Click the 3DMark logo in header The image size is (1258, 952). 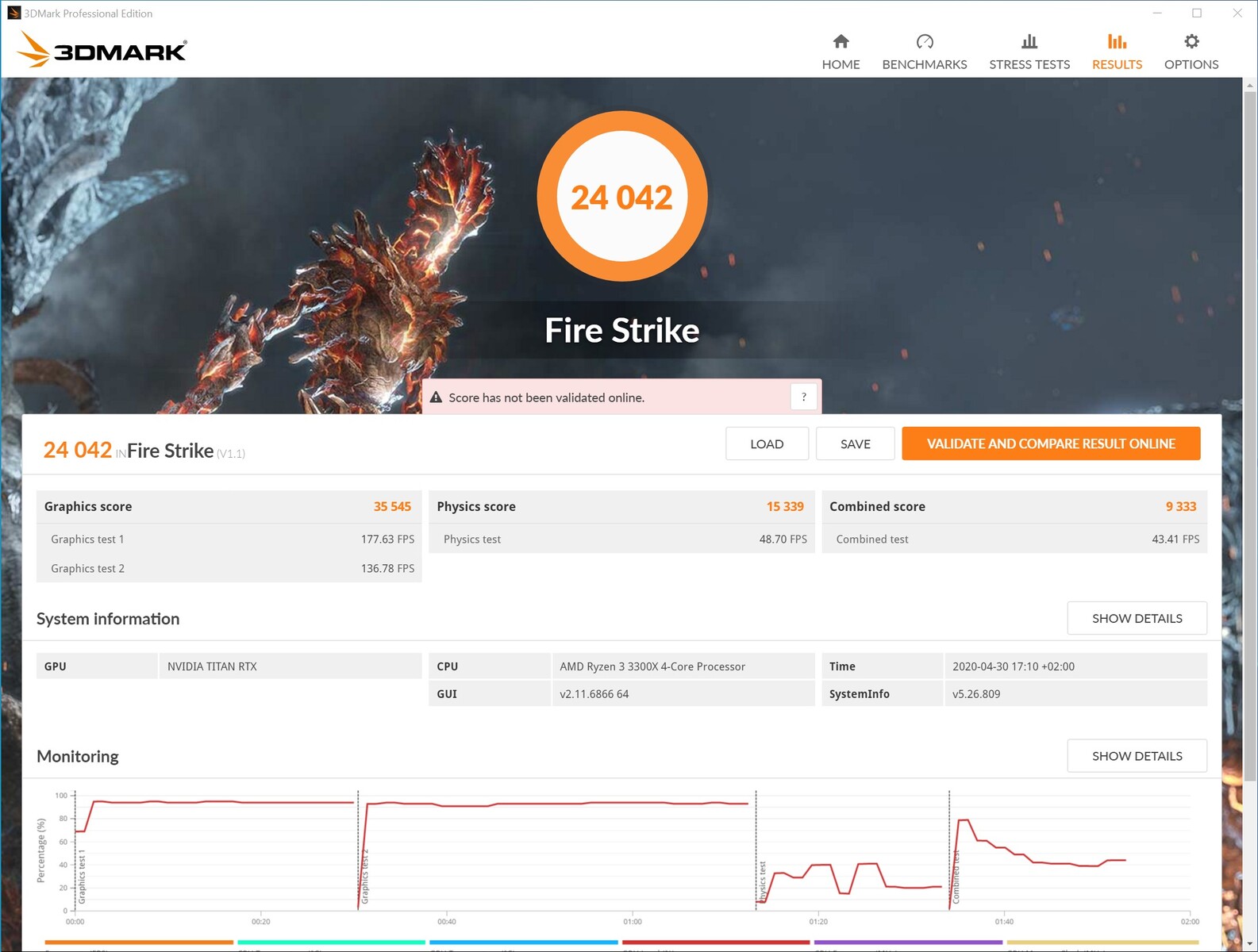(x=102, y=49)
